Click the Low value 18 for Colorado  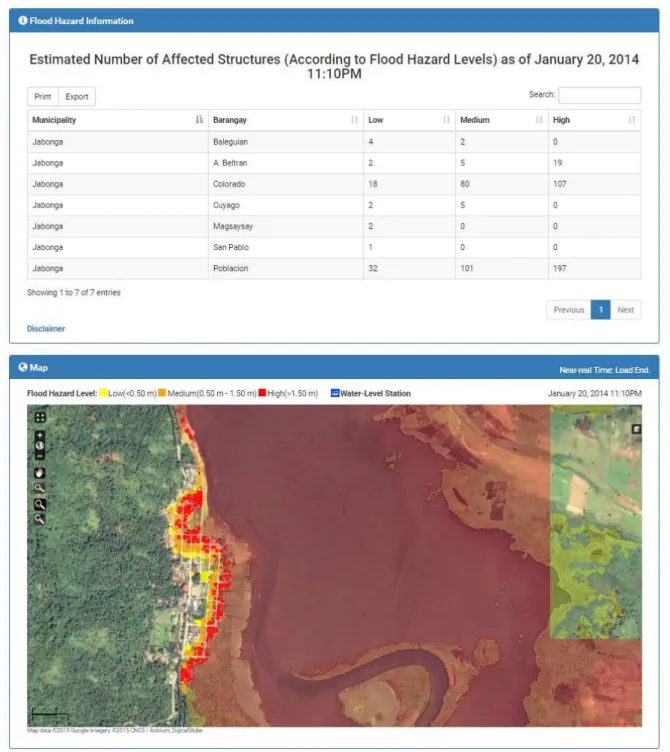click(373, 184)
